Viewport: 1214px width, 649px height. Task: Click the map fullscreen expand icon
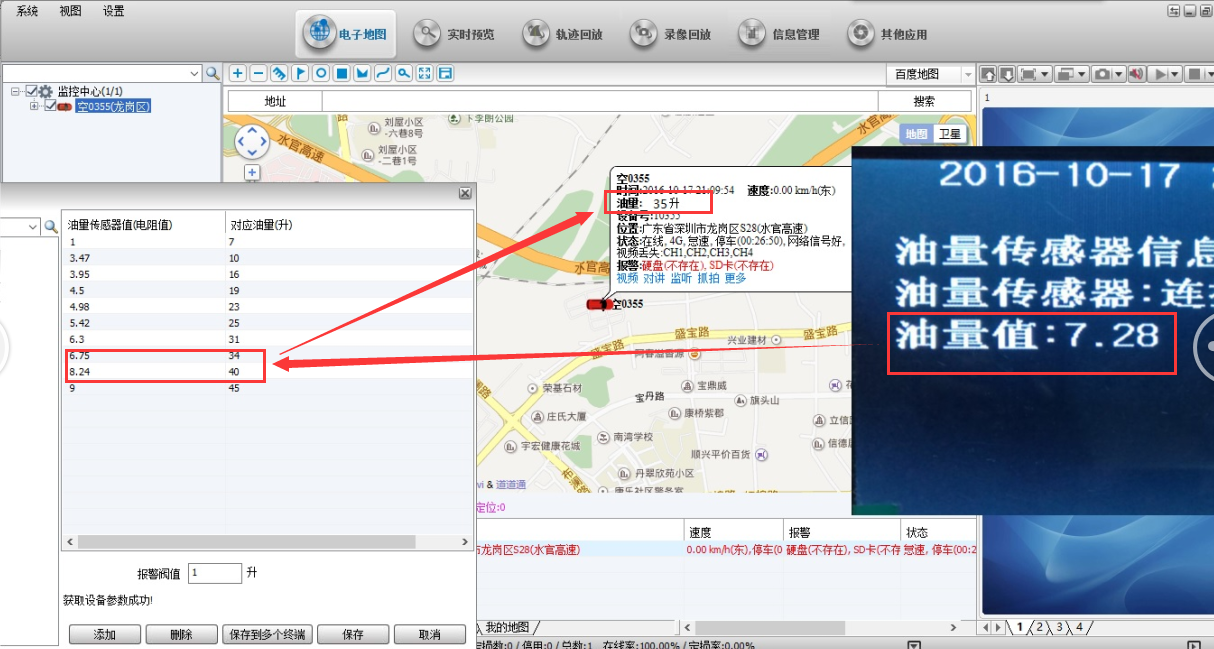pos(425,73)
